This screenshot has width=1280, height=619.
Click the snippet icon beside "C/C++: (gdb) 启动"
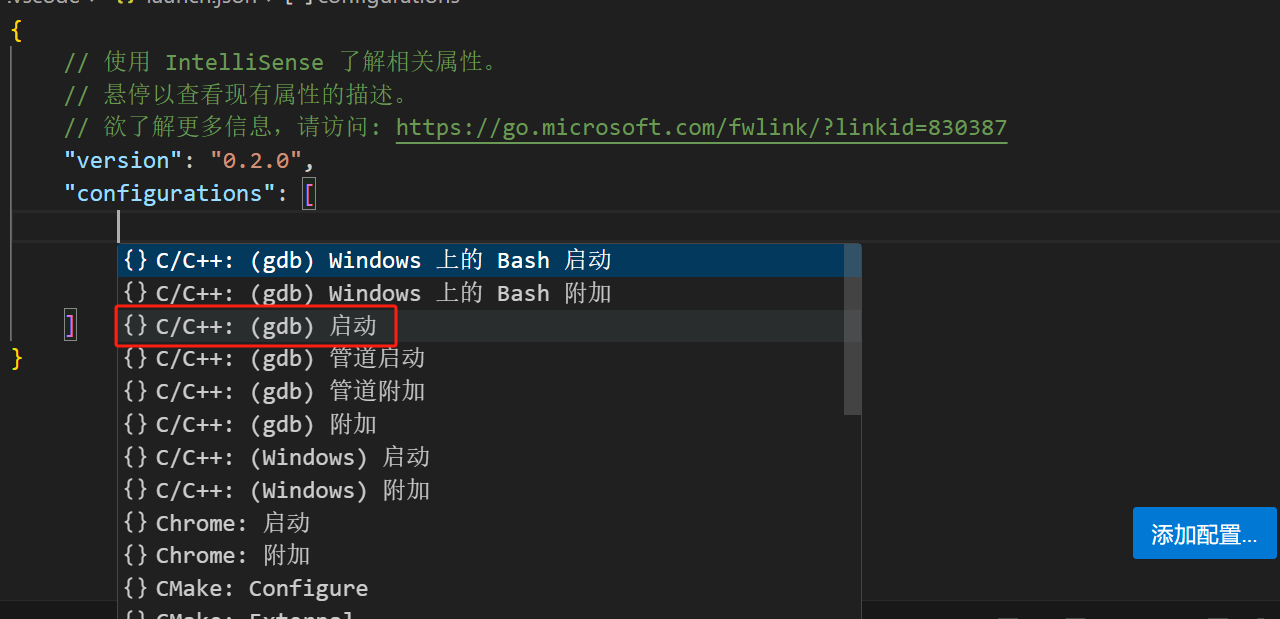[136, 326]
